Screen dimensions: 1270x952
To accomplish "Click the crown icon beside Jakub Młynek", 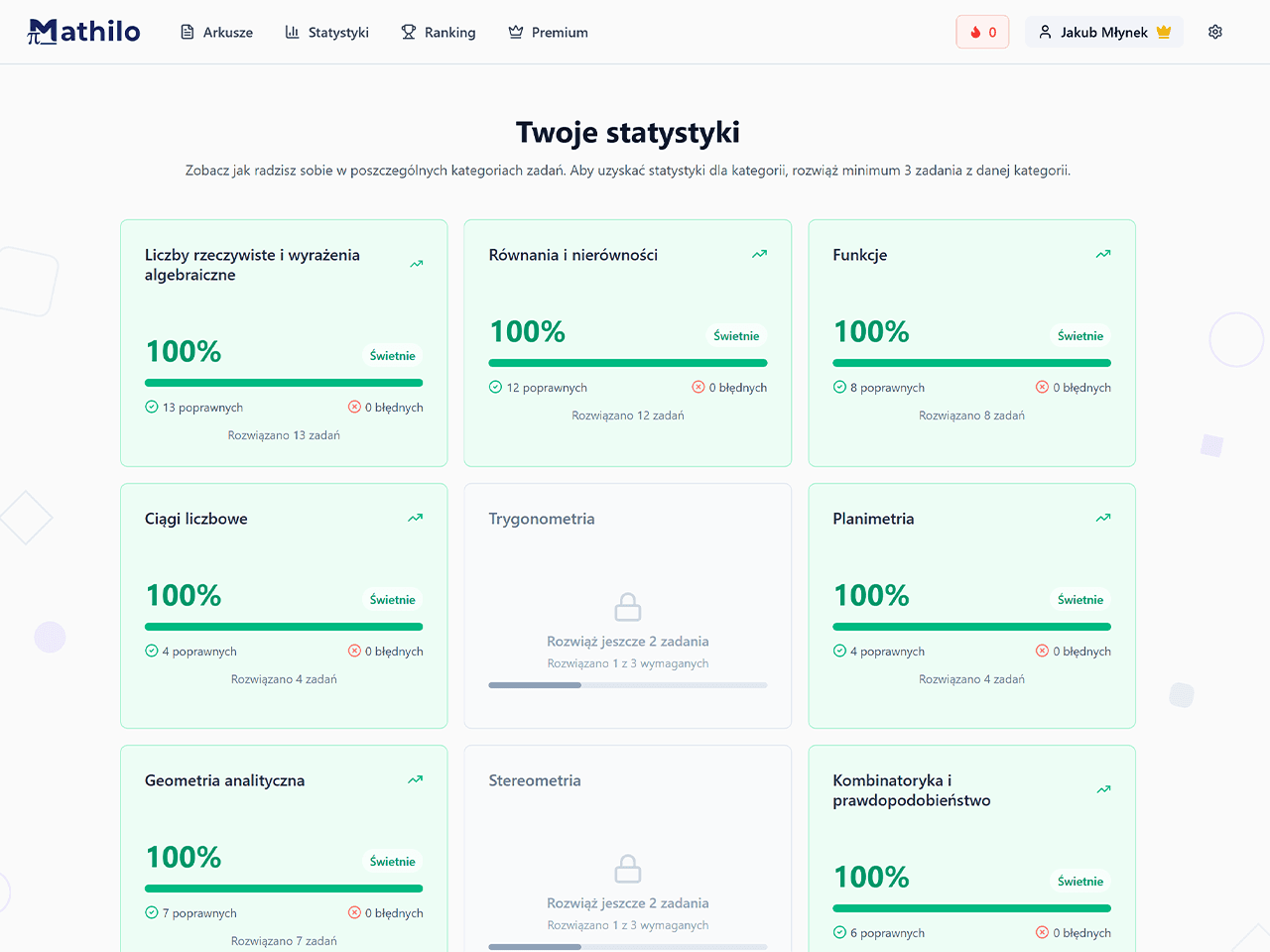I will 1162,32.
